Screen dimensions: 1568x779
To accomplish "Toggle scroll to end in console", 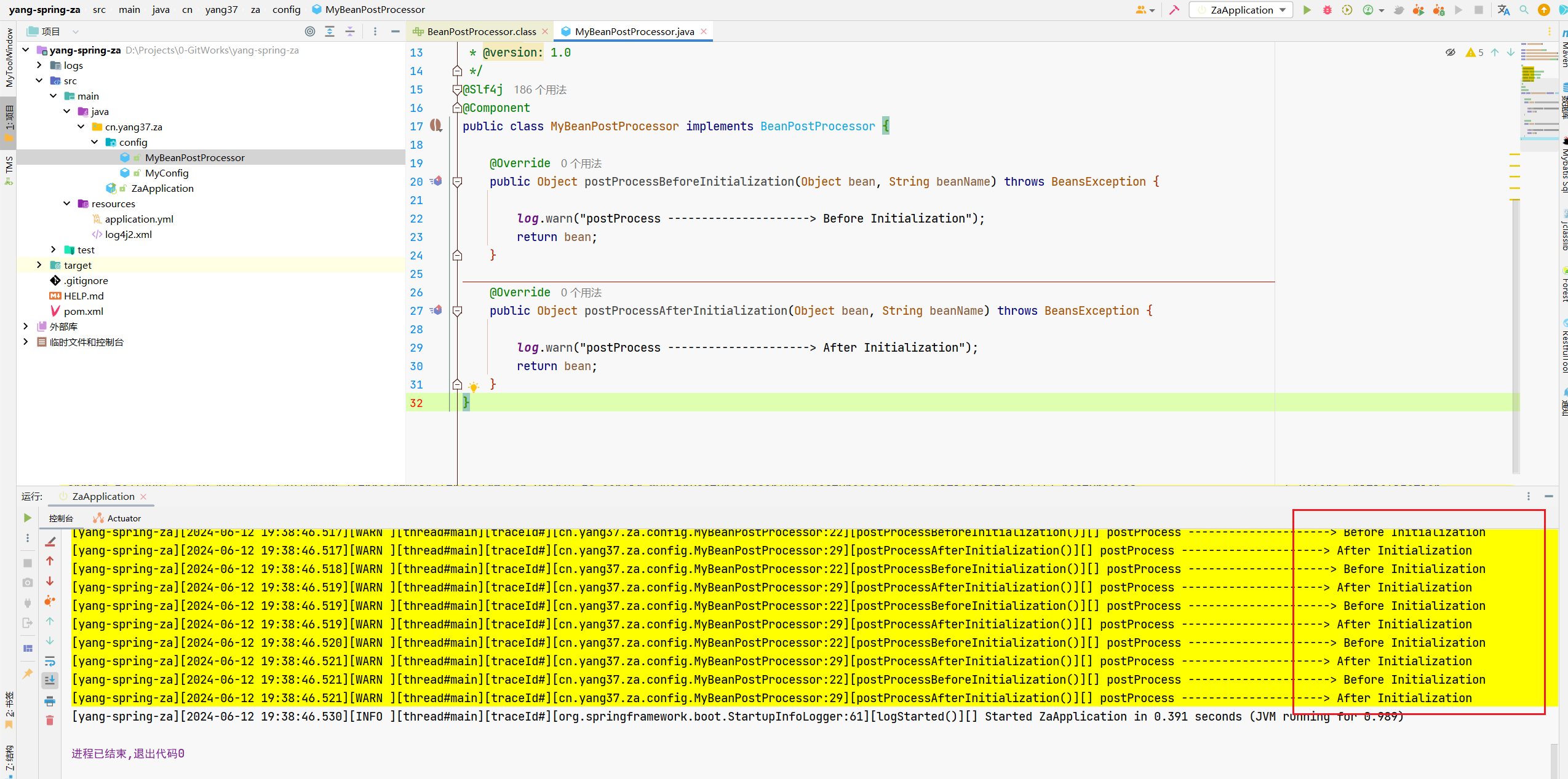I will pos(50,680).
